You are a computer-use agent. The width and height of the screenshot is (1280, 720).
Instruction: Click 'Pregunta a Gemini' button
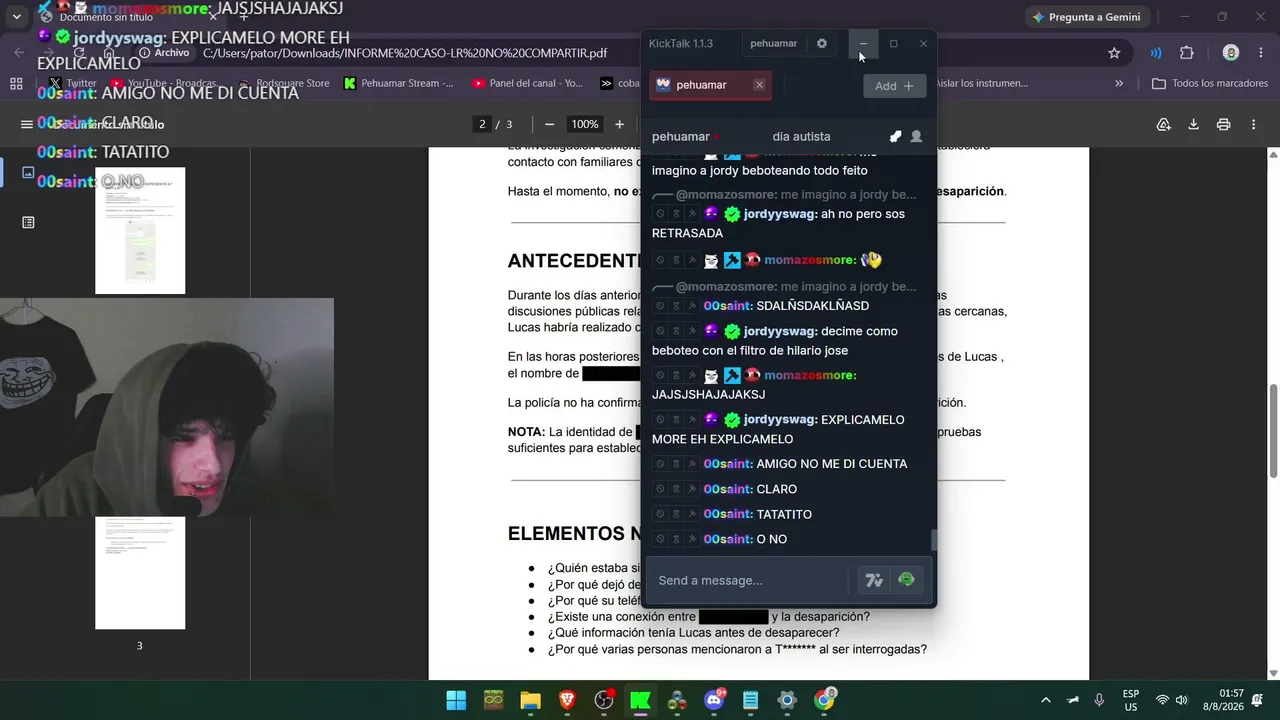1086,17
